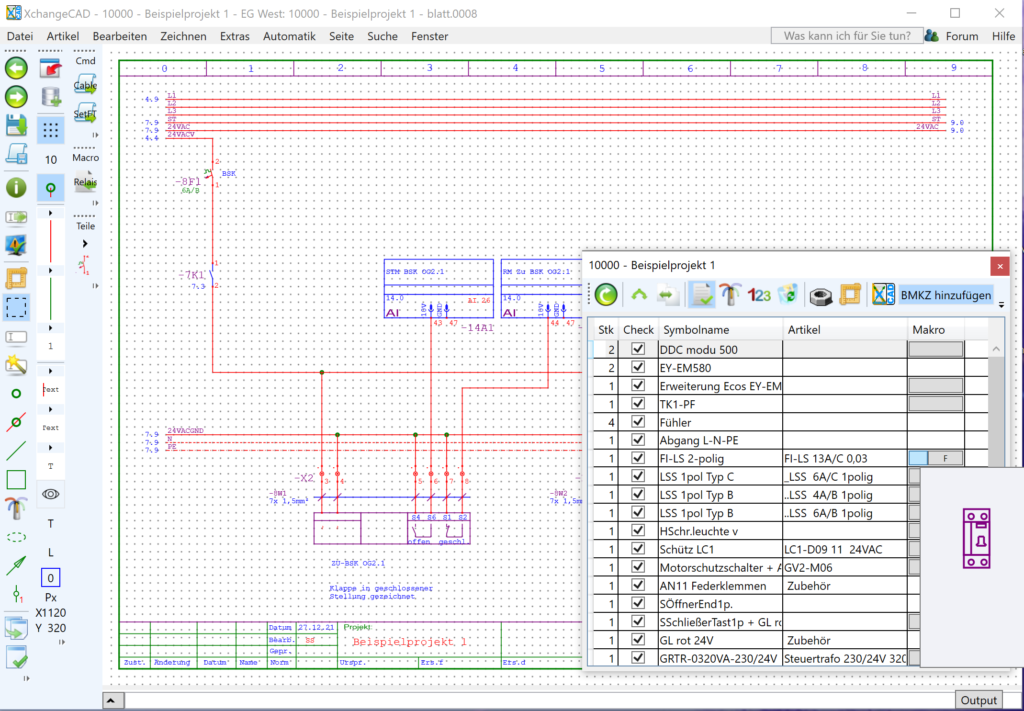Viewport: 1024px width, 711px height.
Task: Click the green back arrow icon
Action: click(16, 68)
